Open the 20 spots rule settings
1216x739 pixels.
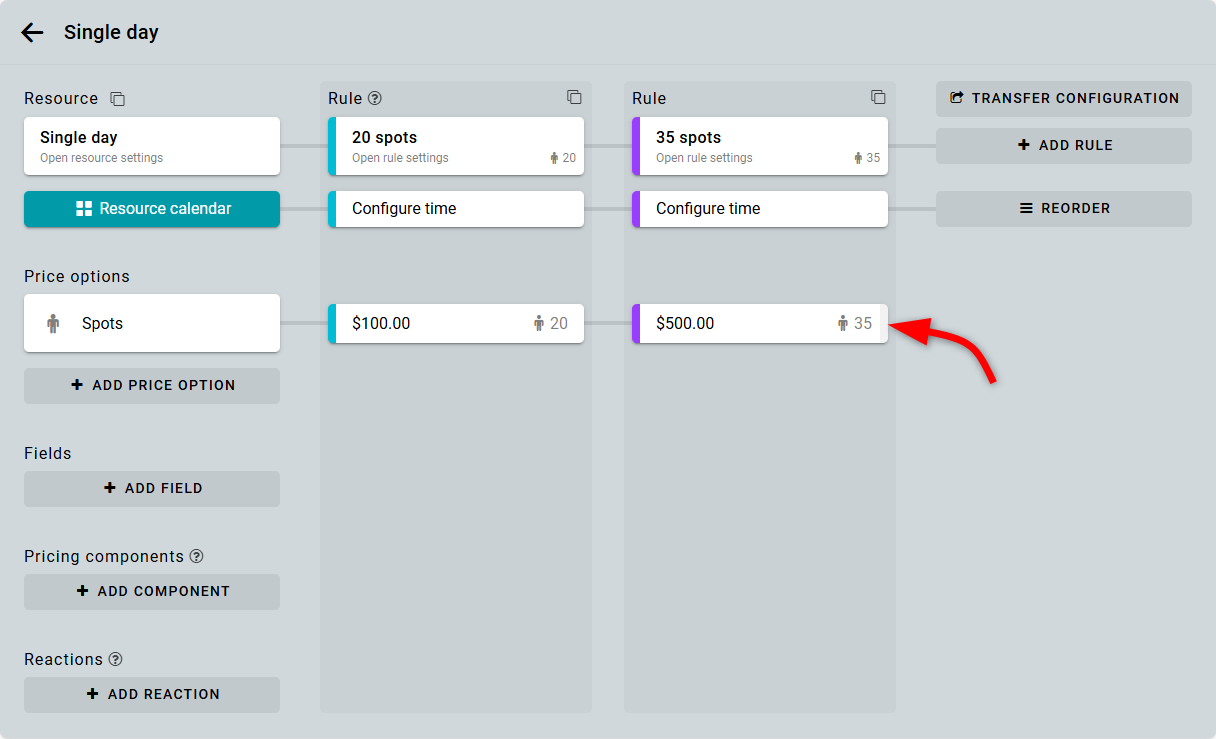tap(456, 146)
